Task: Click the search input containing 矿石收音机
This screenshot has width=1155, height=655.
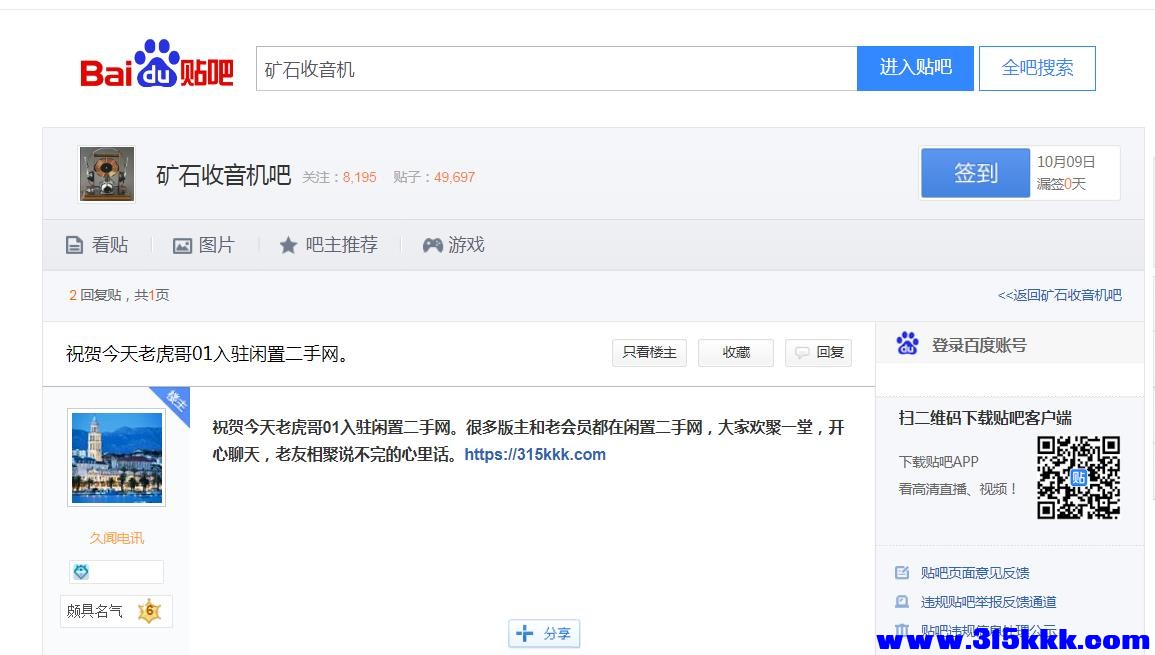Action: click(x=556, y=67)
